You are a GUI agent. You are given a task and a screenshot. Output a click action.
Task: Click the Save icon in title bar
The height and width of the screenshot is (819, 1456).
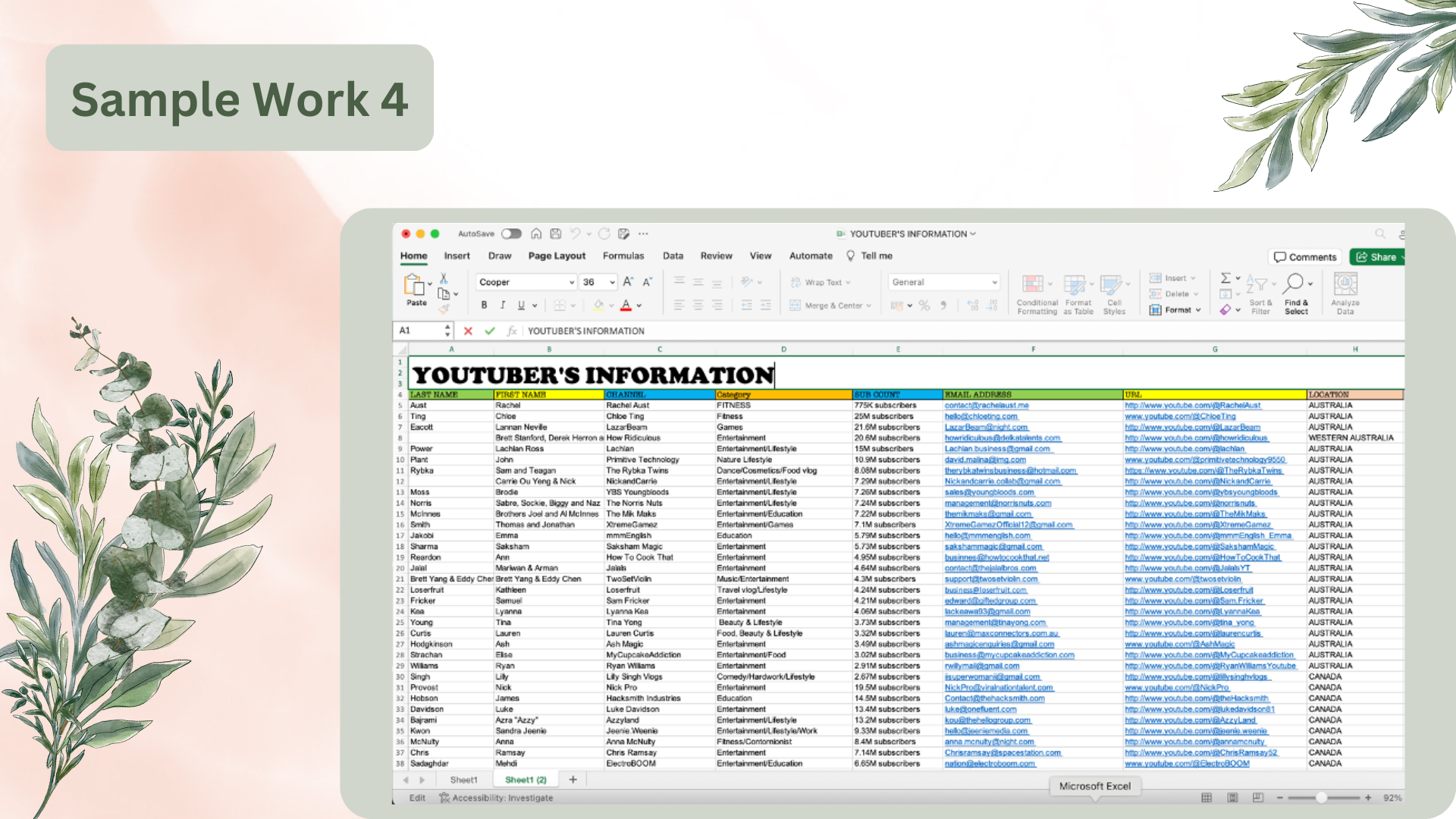click(x=556, y=234)
